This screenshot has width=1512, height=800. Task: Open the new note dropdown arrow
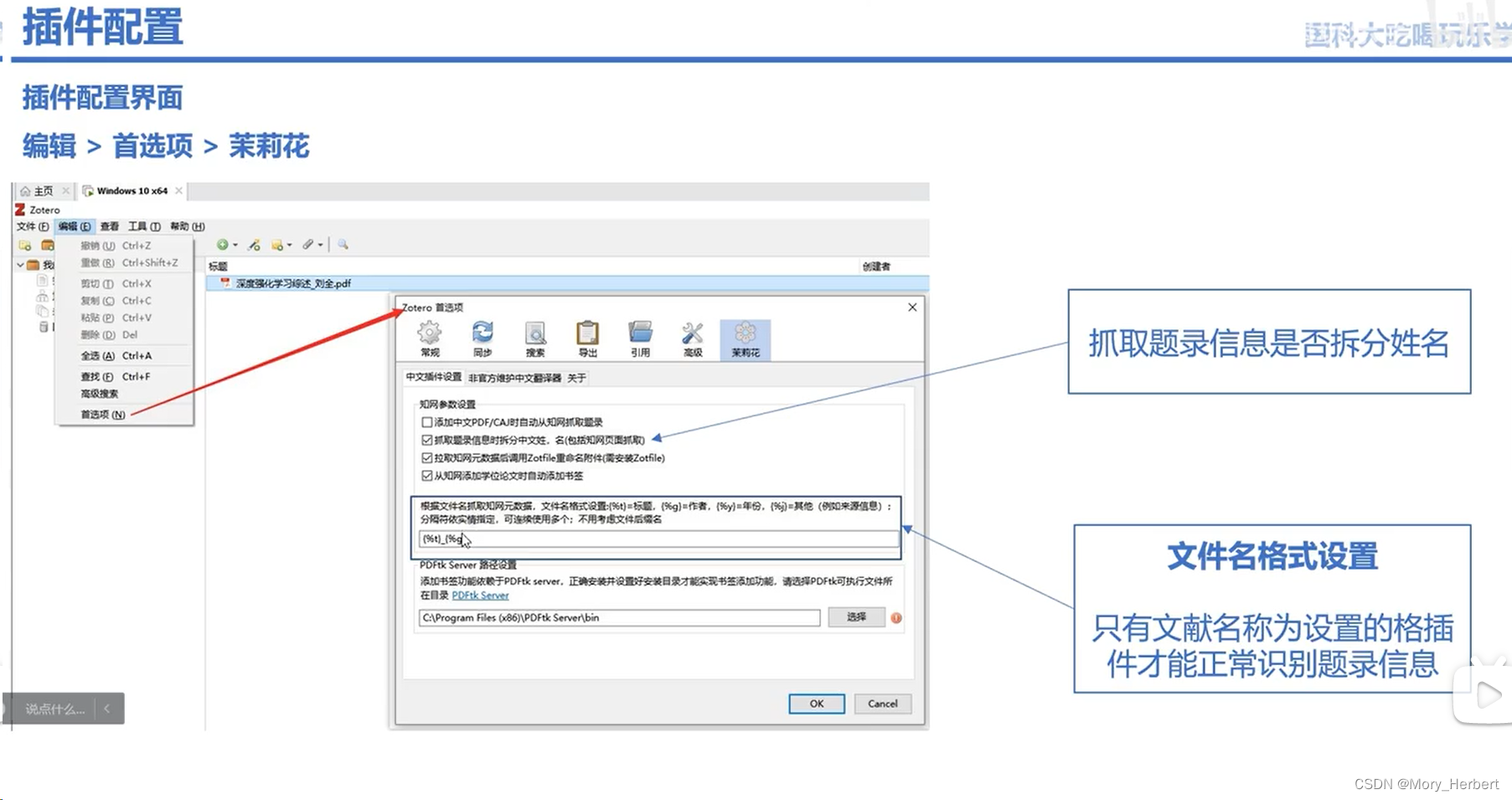click(x=290, y=245)
